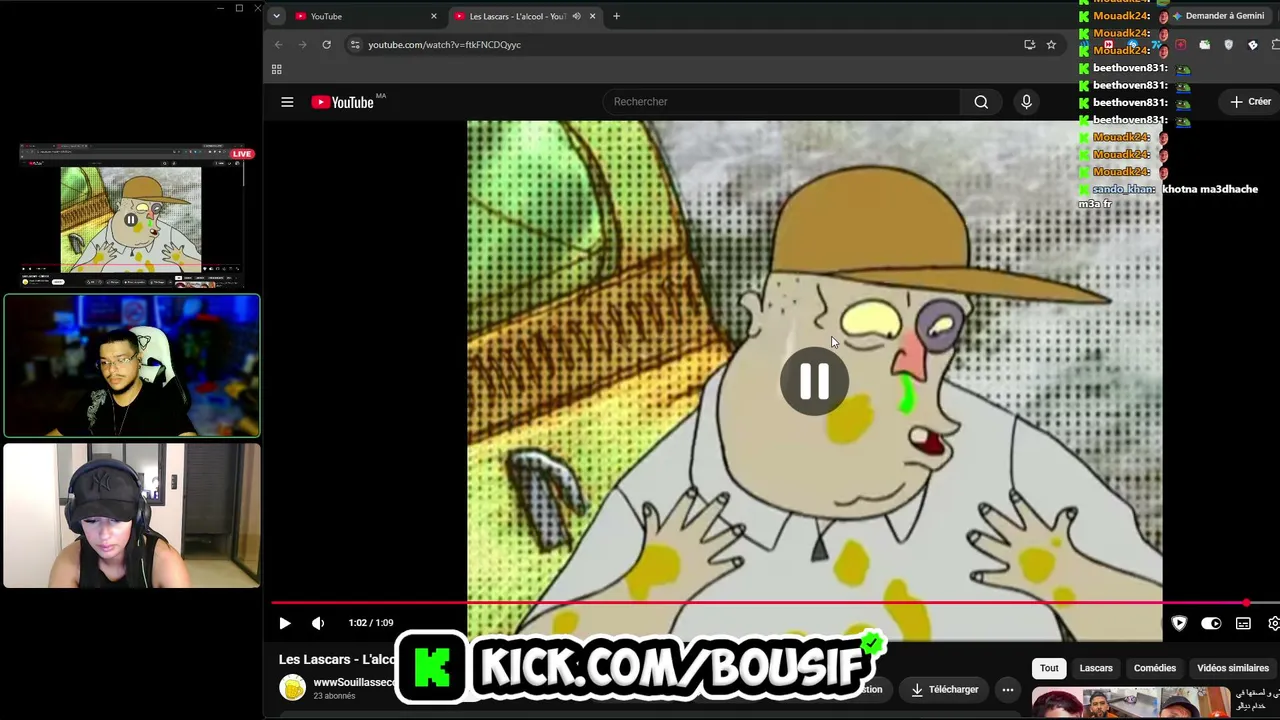Image resolution: width=1280 pixels, height=720 pixels.
Task: Open the tab search dropdown arrow
Action: [276, 16]
